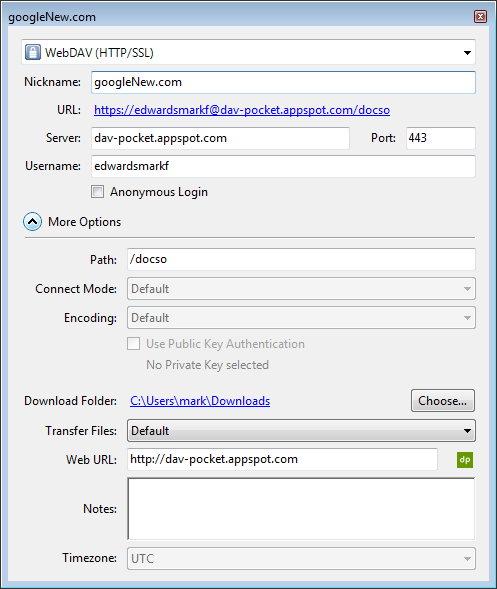Image resolution: width=497 pixels, height=589 pixels.
Task: Open the Encoding dropdown
Action: 301,318
